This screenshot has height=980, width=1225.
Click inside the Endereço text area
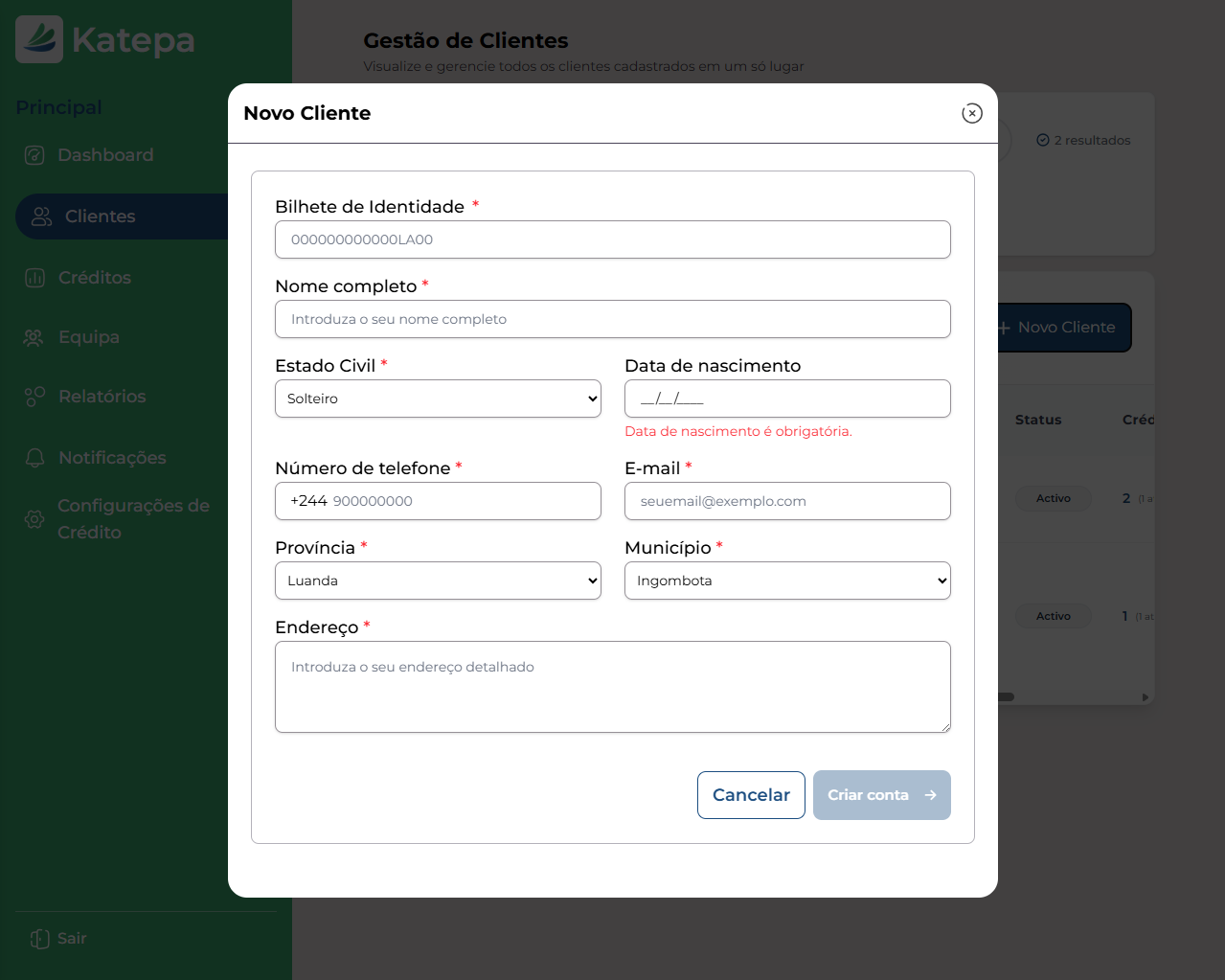coord(612,686)
